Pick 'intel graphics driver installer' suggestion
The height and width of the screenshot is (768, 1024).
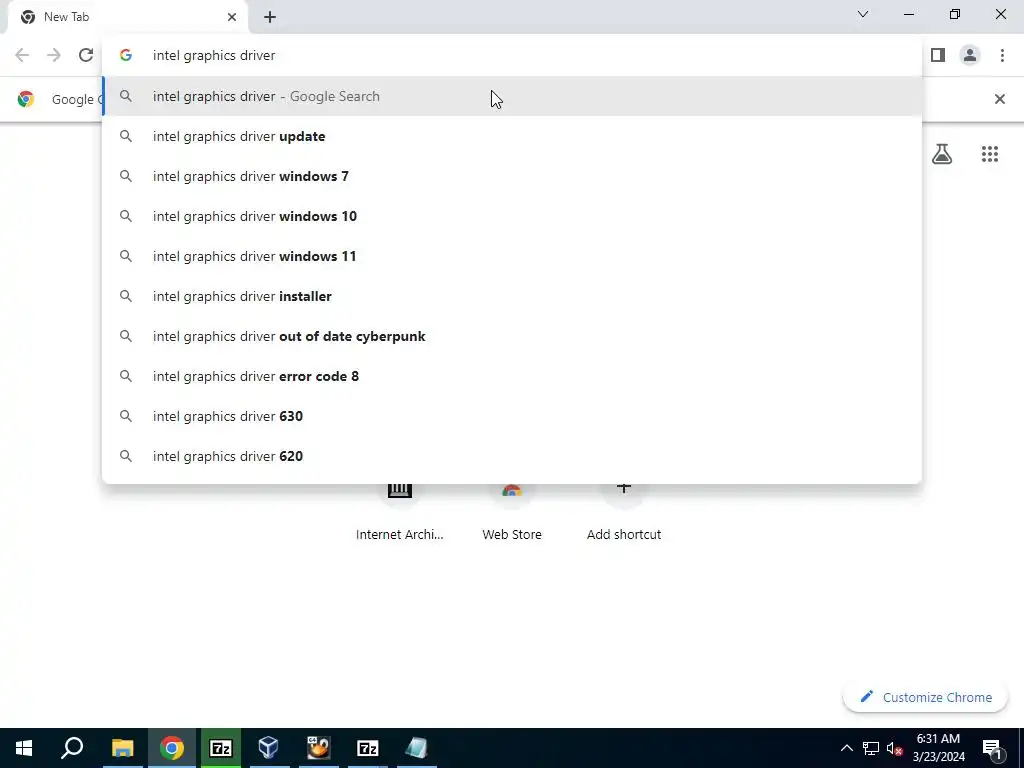[x=512, y=296]
